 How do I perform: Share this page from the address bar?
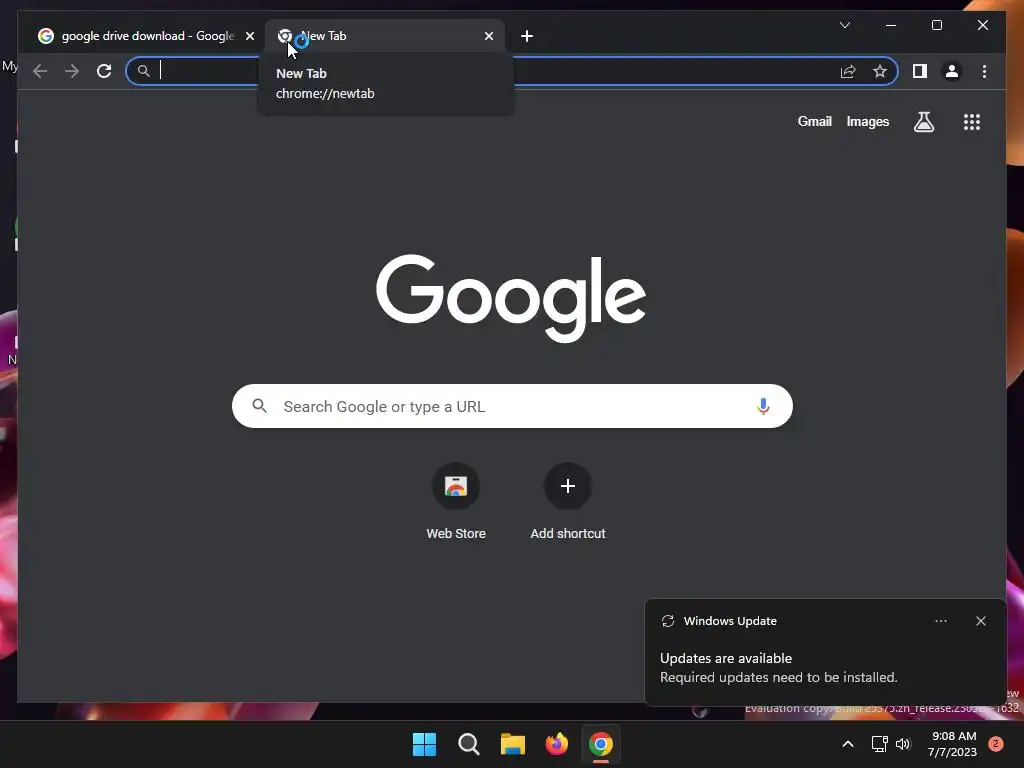point(848,71)
